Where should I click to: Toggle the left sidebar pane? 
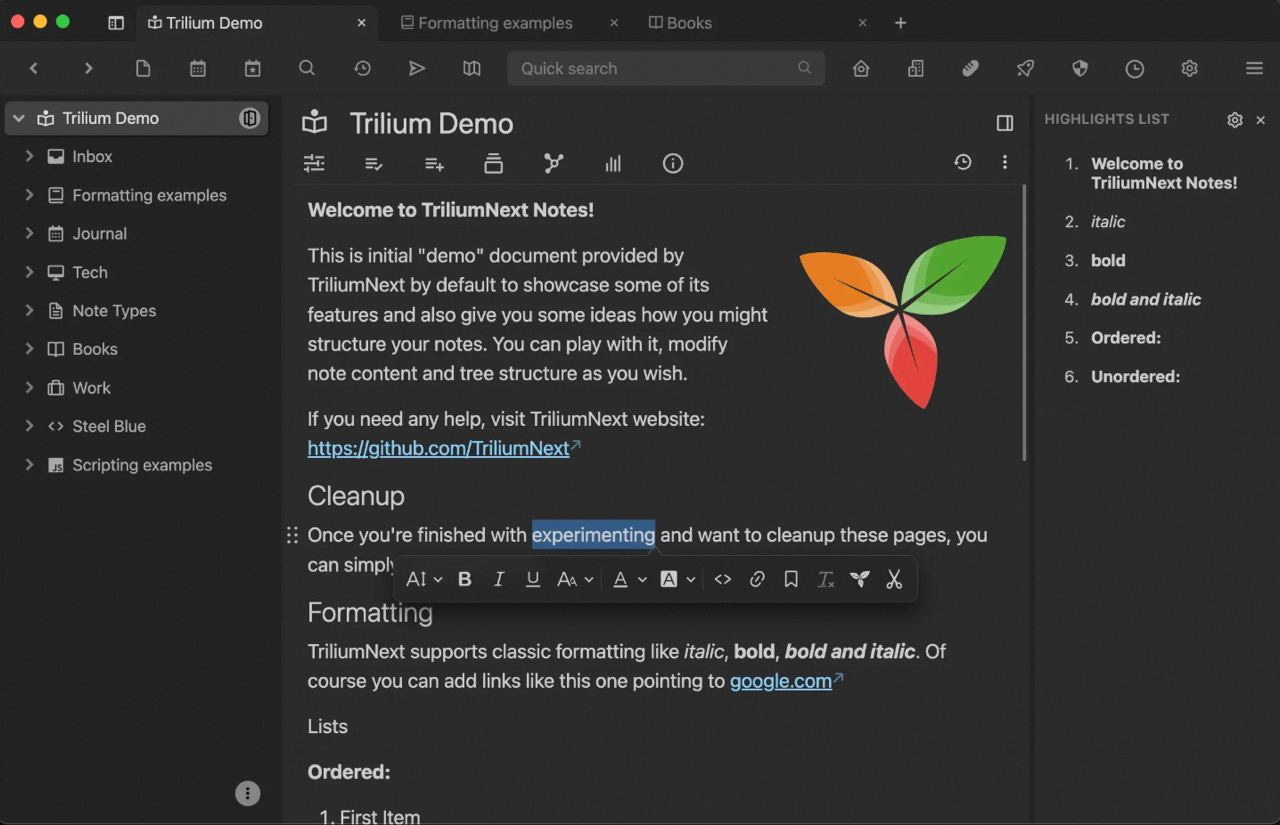(116, 22)
